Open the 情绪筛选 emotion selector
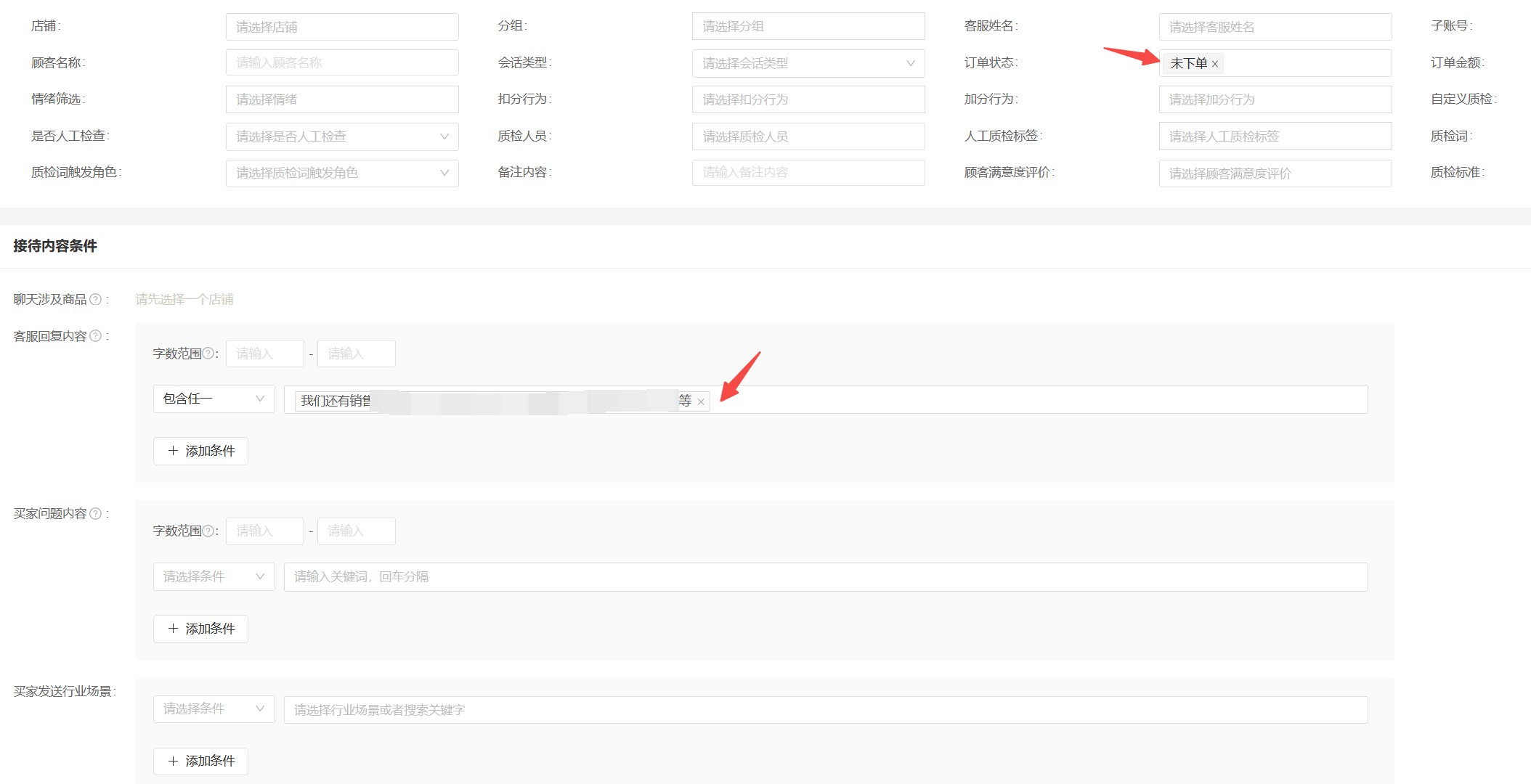Viewport: 1531px width, 784px height. coord(342,99)
